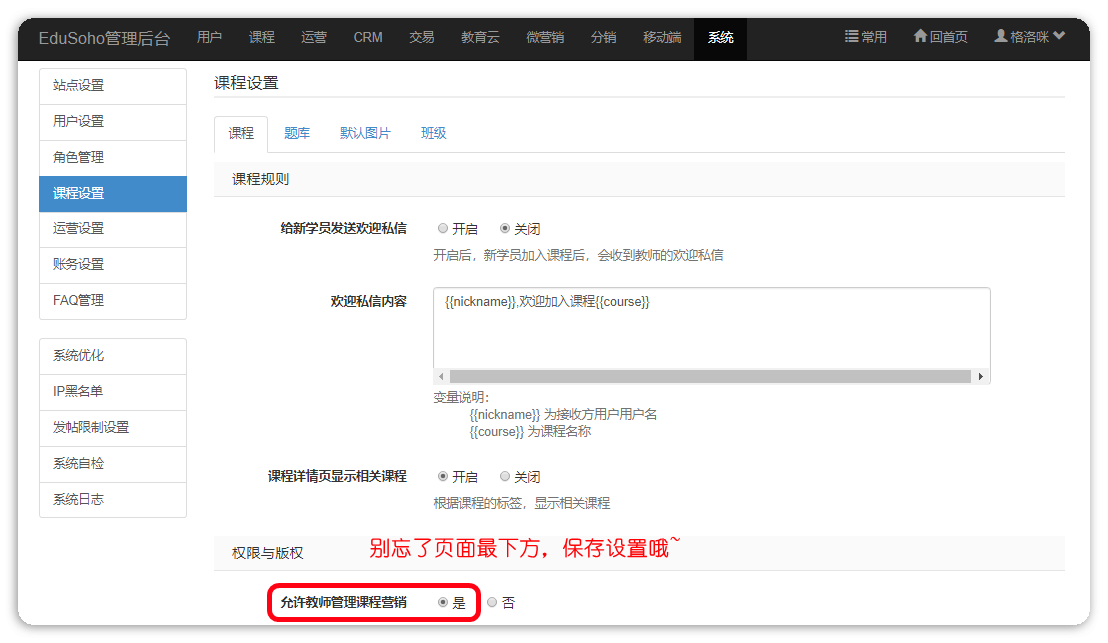Select 关闭 for showing related courses
This screenshot has width=1108, height=643.
coord(505,476)
